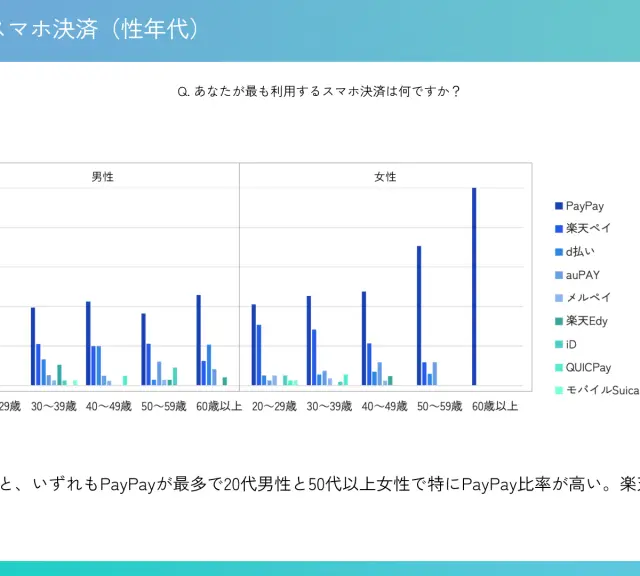640x576 pixels.
Task: Click the tallest PayPay bar for women 60歳以上
Action: [474, 286]
